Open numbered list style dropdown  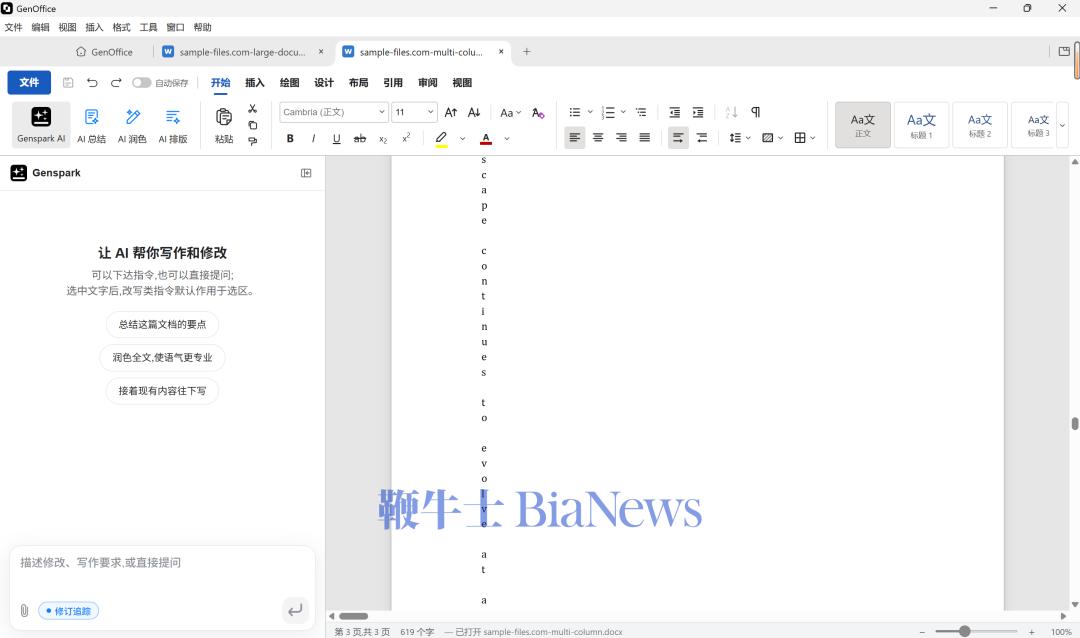(x=623, y=112)
